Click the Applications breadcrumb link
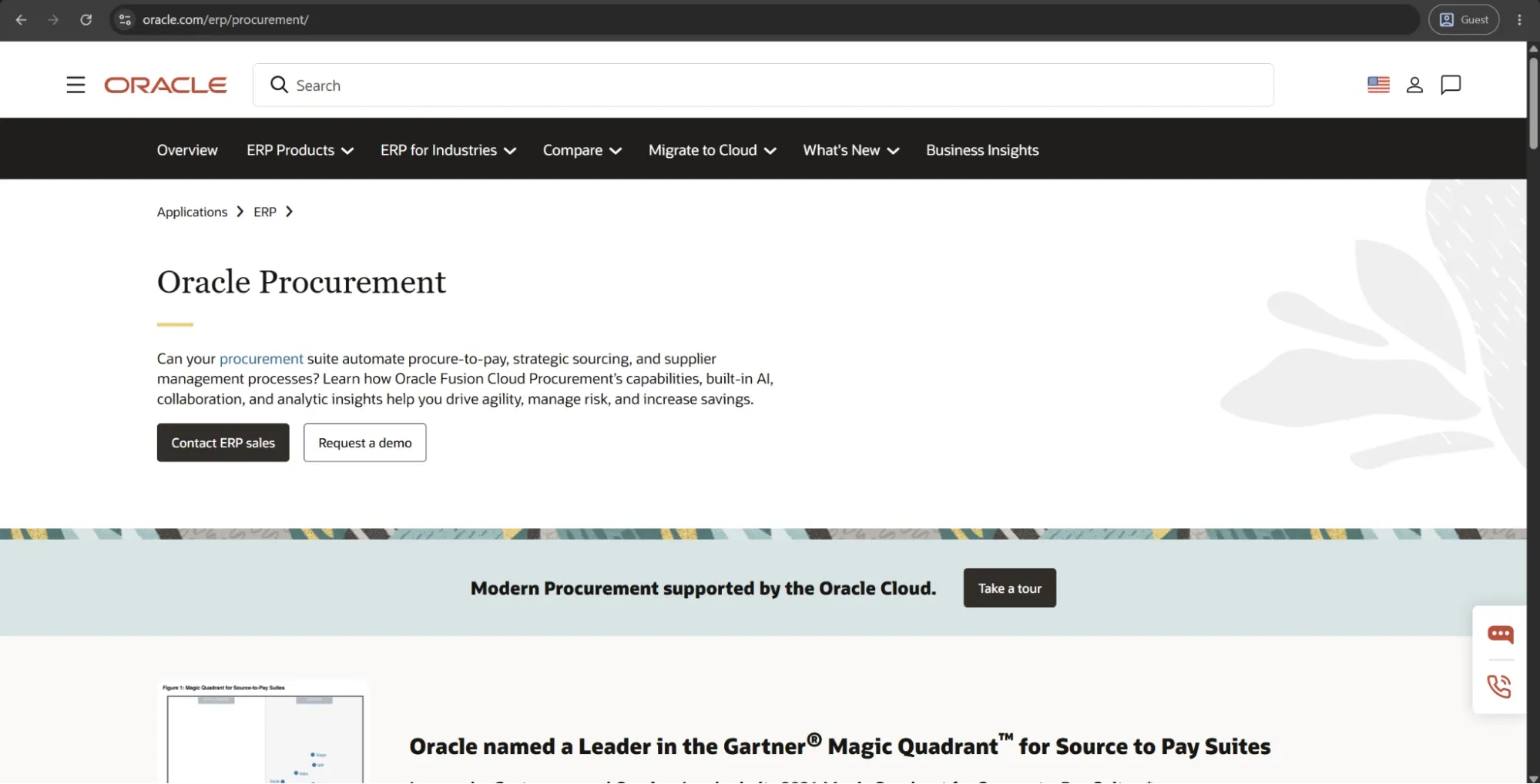Screen dimensions: 1540x784 tap(192, 212)
